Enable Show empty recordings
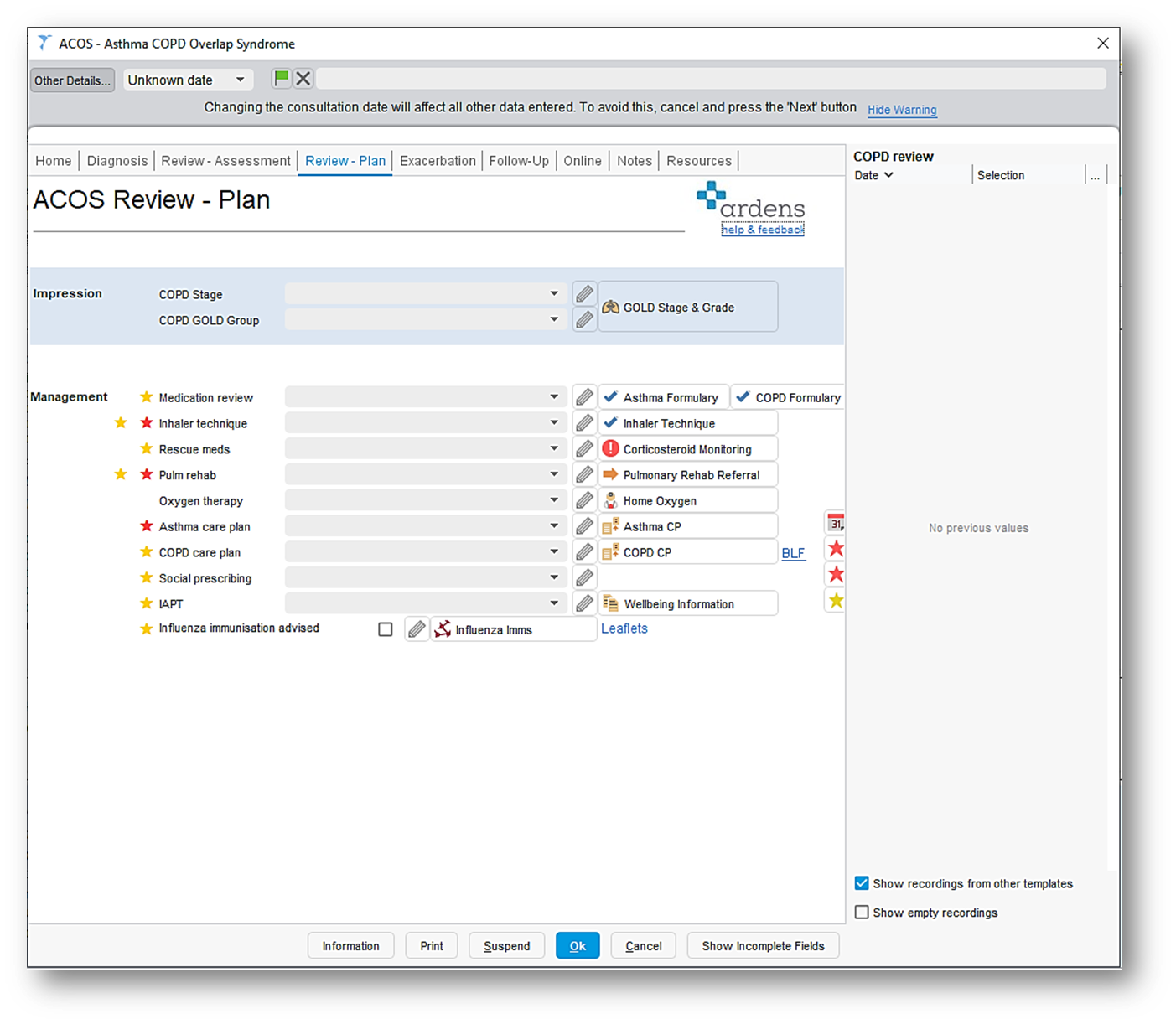1176x1024 pixels. coord(862,913)
